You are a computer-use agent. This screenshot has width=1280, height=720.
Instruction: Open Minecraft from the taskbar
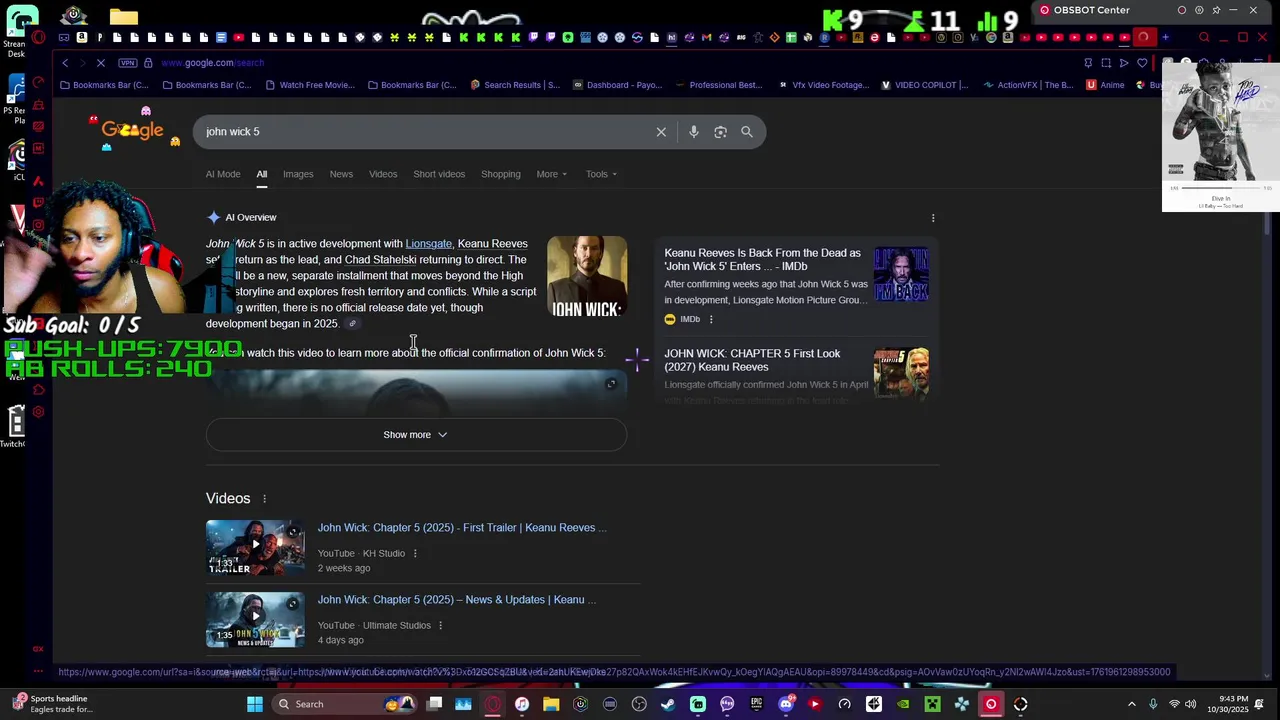[x=932, y=704]
